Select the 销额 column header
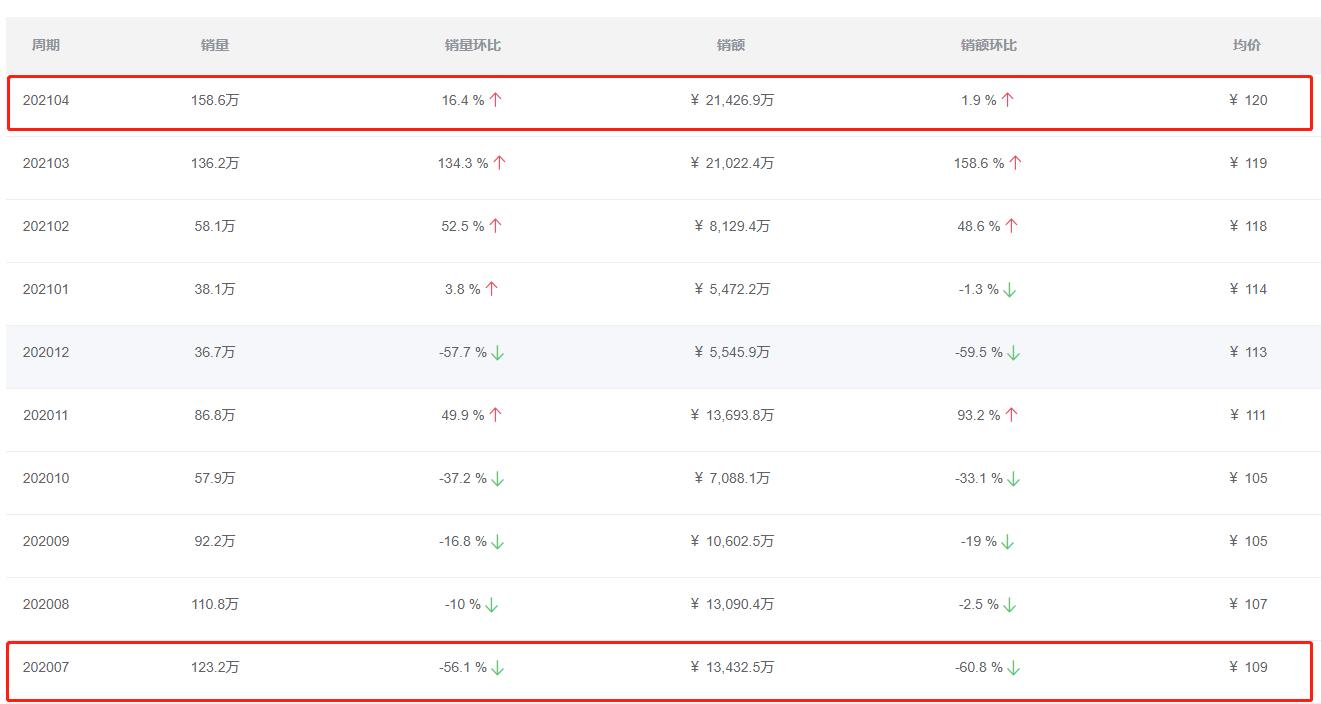This screenshot has width=1321, height=704. (731, 45)
